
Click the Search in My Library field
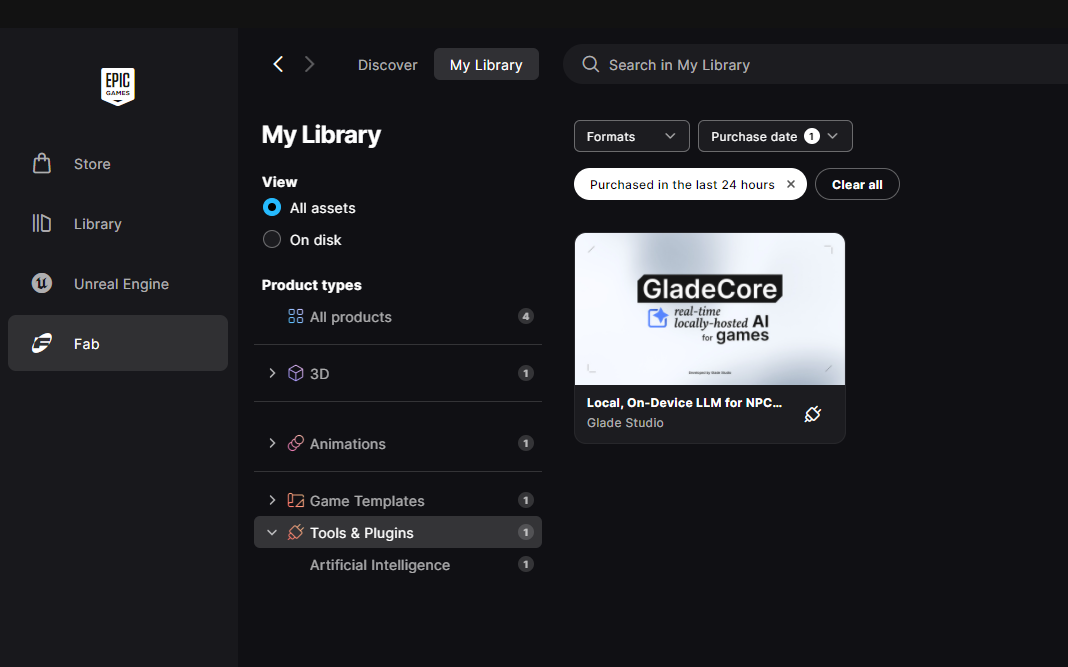(817, 65)
